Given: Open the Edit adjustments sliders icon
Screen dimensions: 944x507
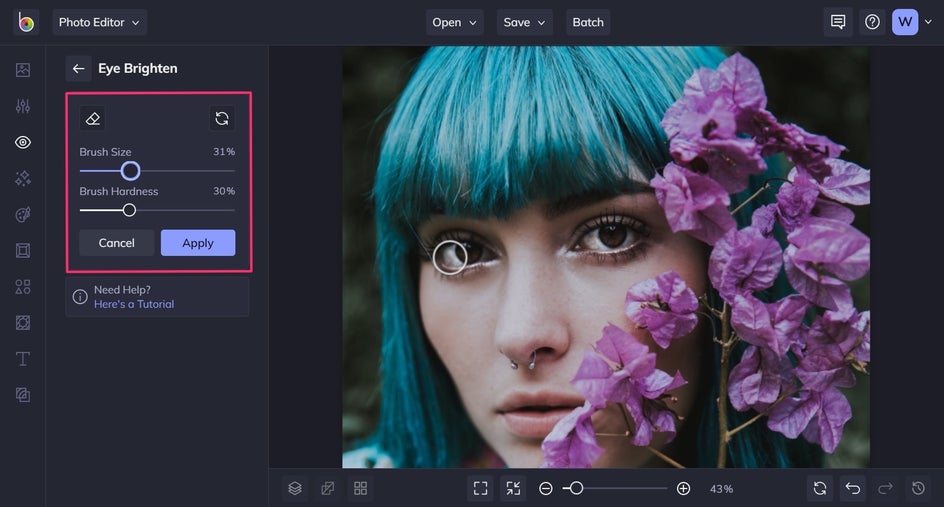Looking at the screenshot, I should (x=23, y=106).
